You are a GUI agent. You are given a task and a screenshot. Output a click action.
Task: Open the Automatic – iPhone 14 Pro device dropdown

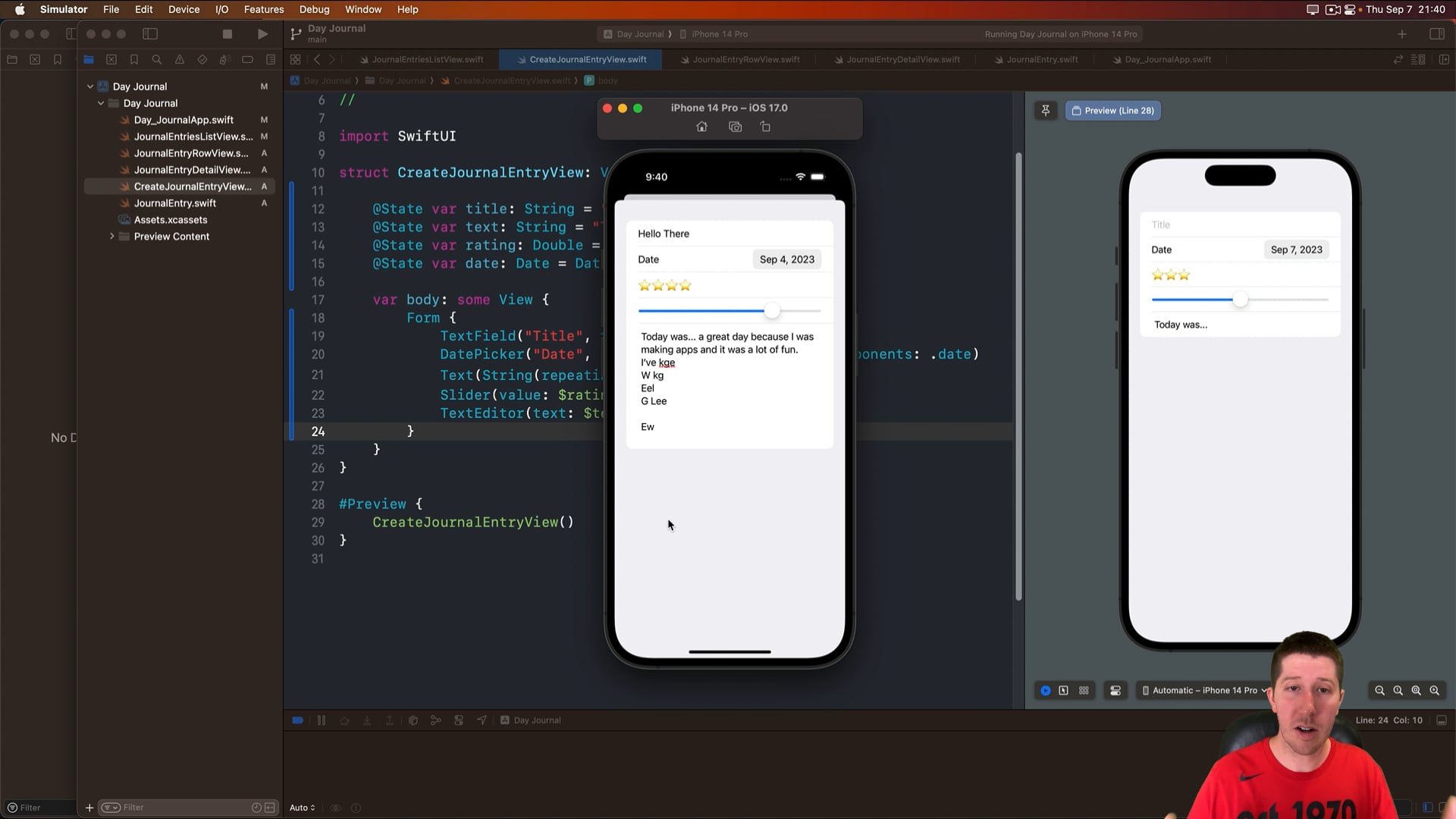(x=1204, y=691)
